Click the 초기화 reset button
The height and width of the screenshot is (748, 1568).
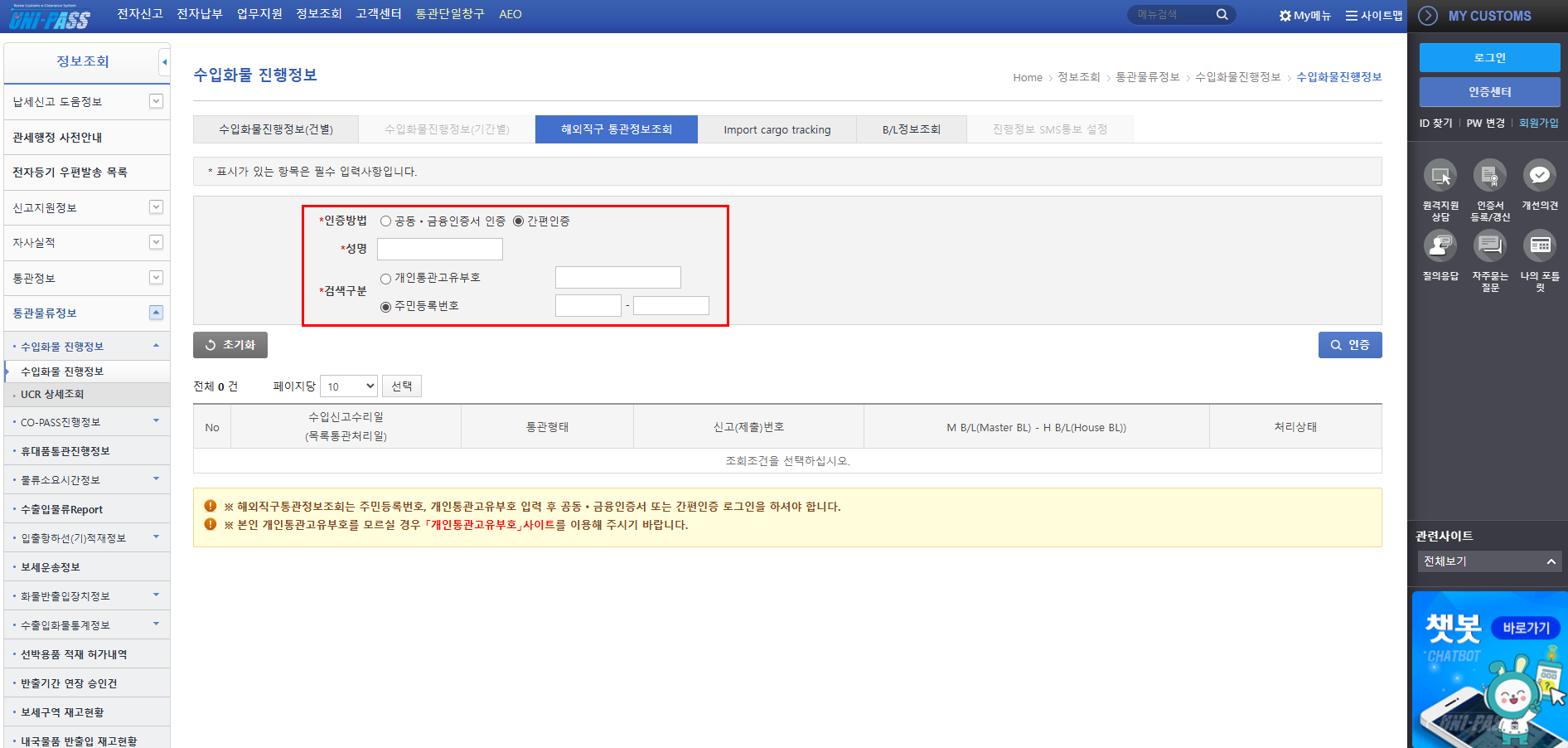(x=230, y=345)
